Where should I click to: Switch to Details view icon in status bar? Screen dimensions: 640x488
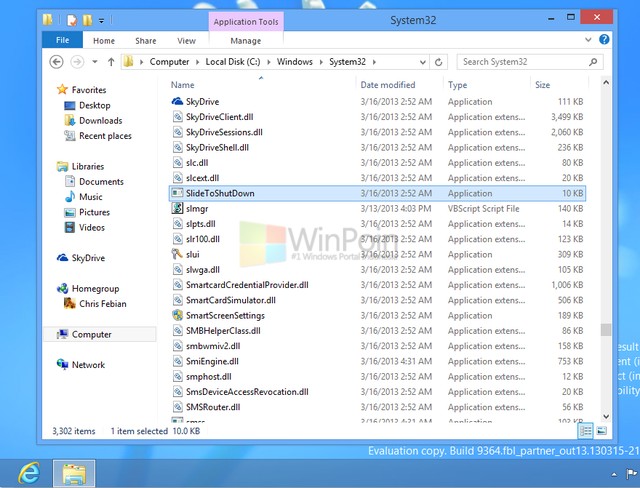coord(586,431)
